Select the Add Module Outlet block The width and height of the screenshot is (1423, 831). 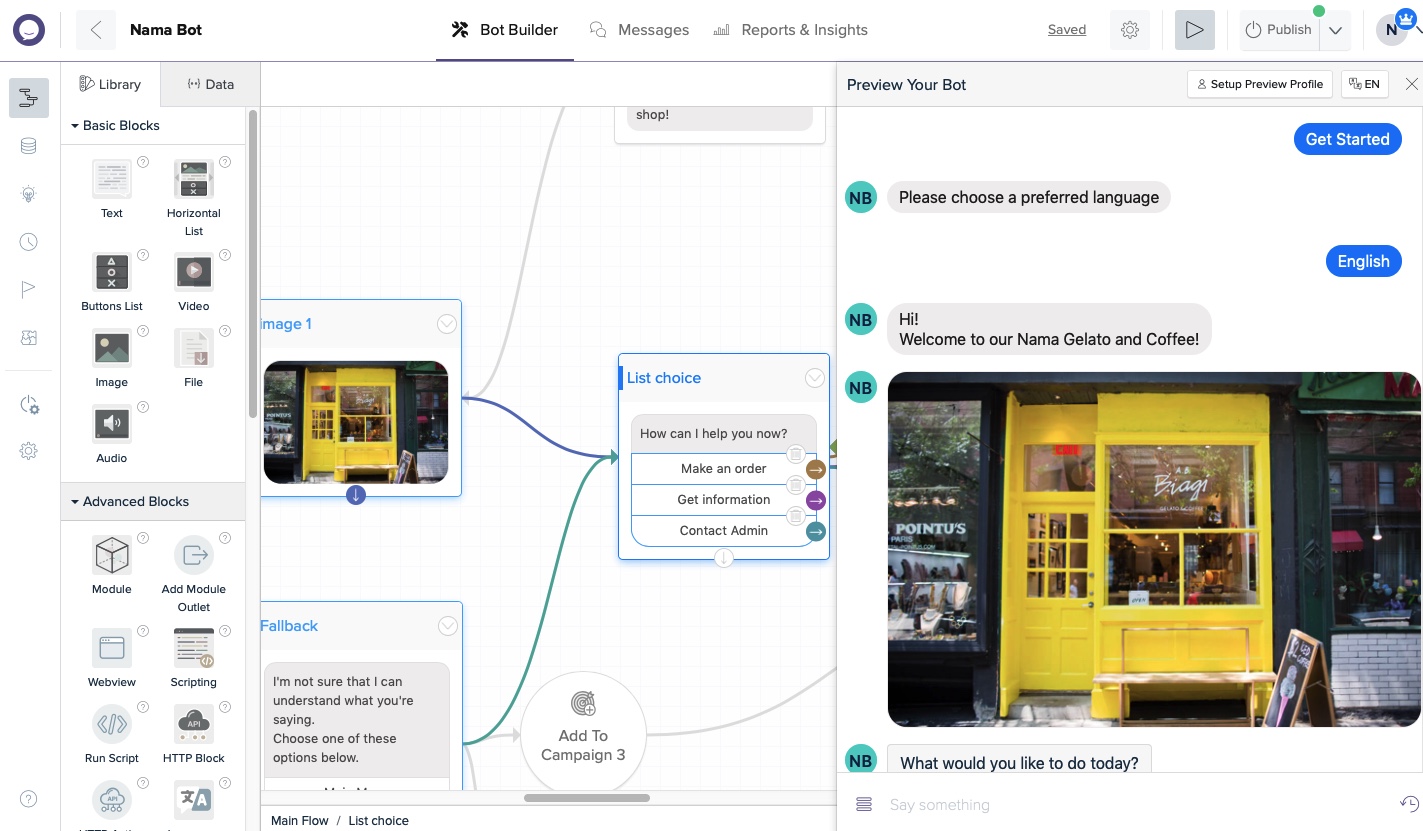pyautogui.click(x=194, y=574)
